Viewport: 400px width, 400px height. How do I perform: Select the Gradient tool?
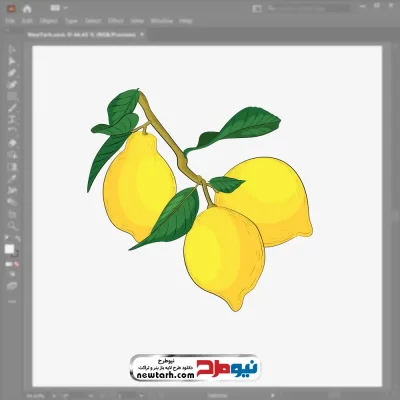coord(12,167)
